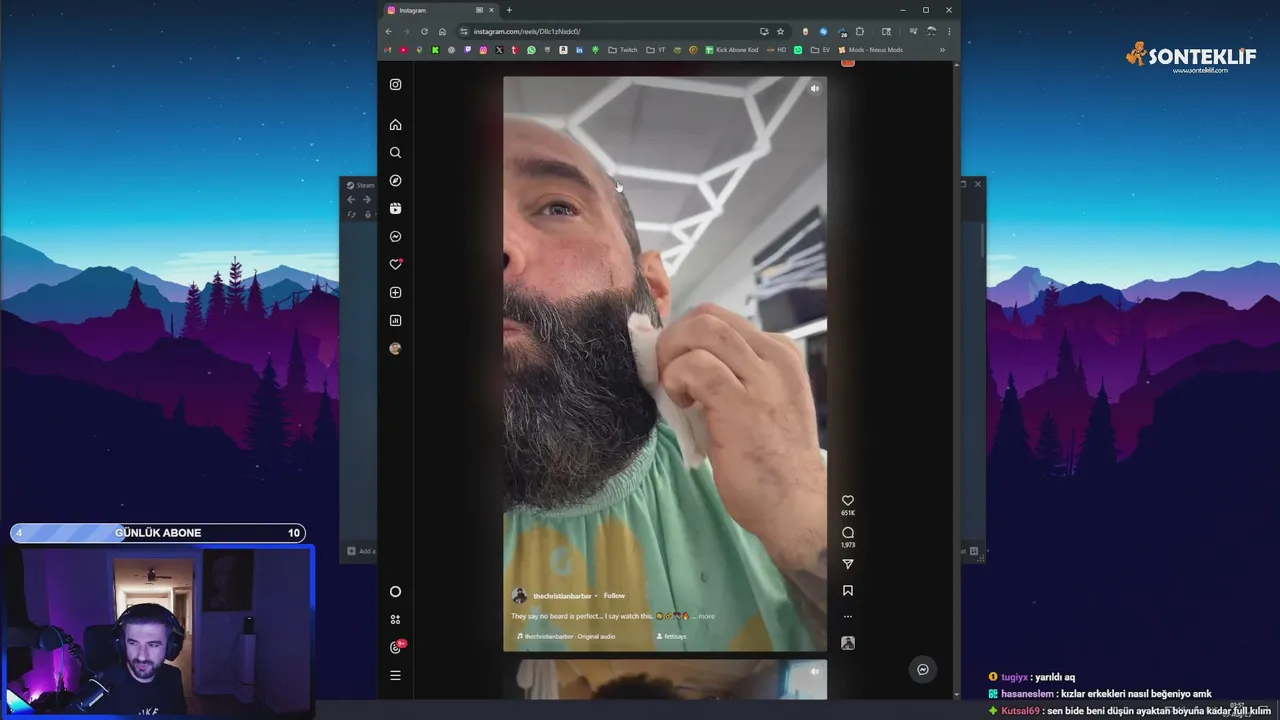Open the Dashboard insights icon
The image size is (1280, 720).
point(395,321)
